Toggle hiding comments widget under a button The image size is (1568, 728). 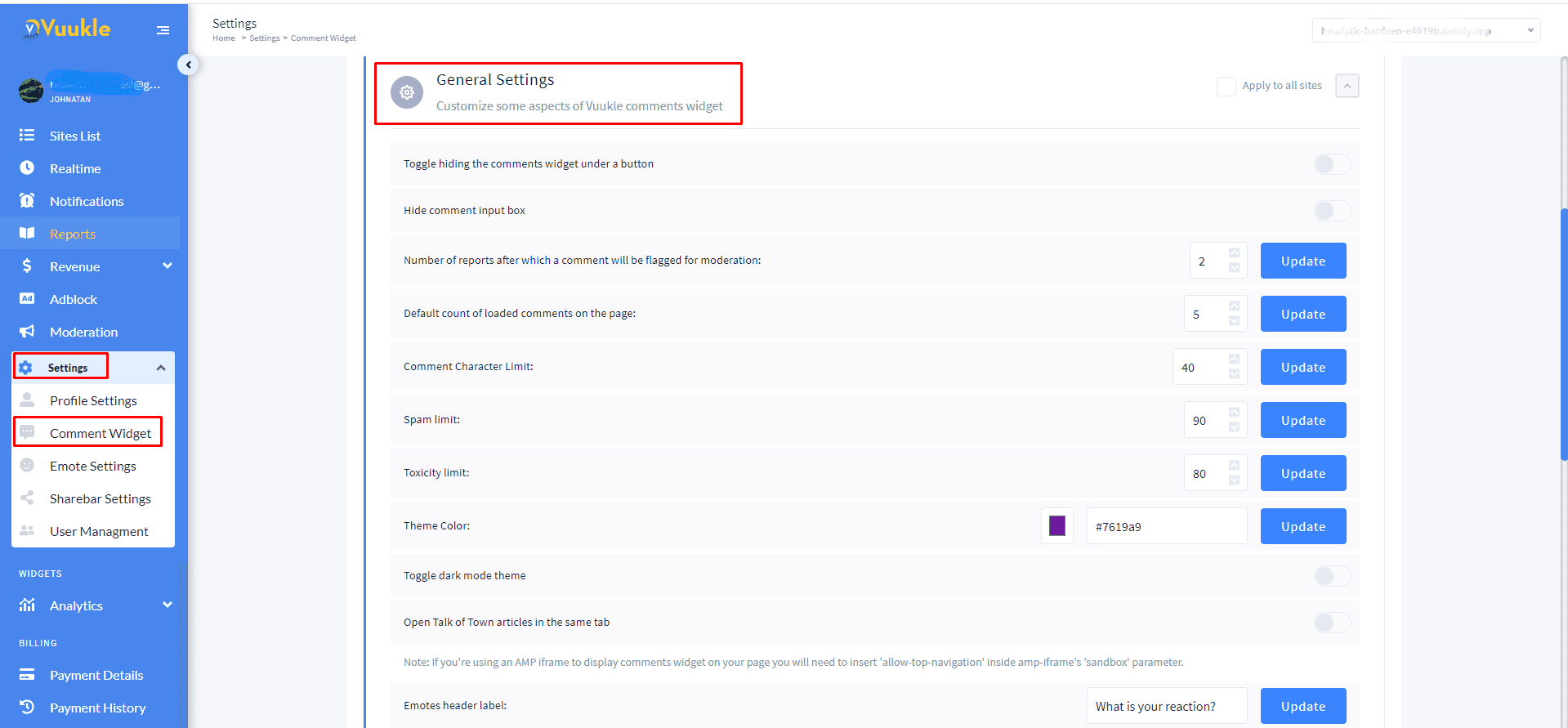(1332, 164)
